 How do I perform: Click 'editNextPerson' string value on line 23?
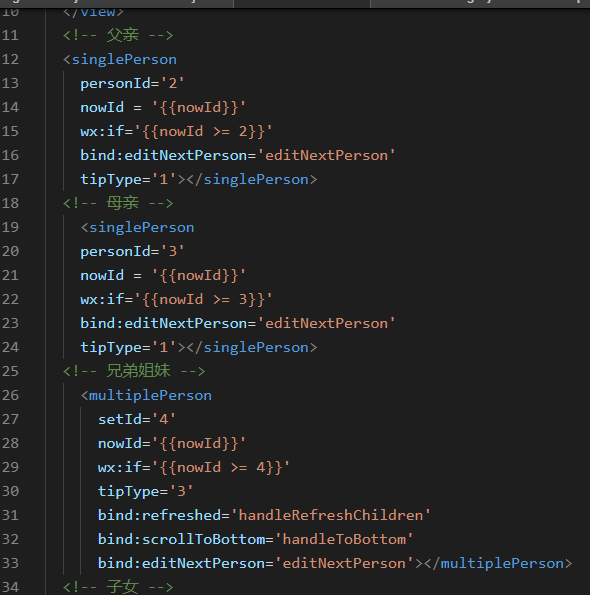[x=327, y=324]
